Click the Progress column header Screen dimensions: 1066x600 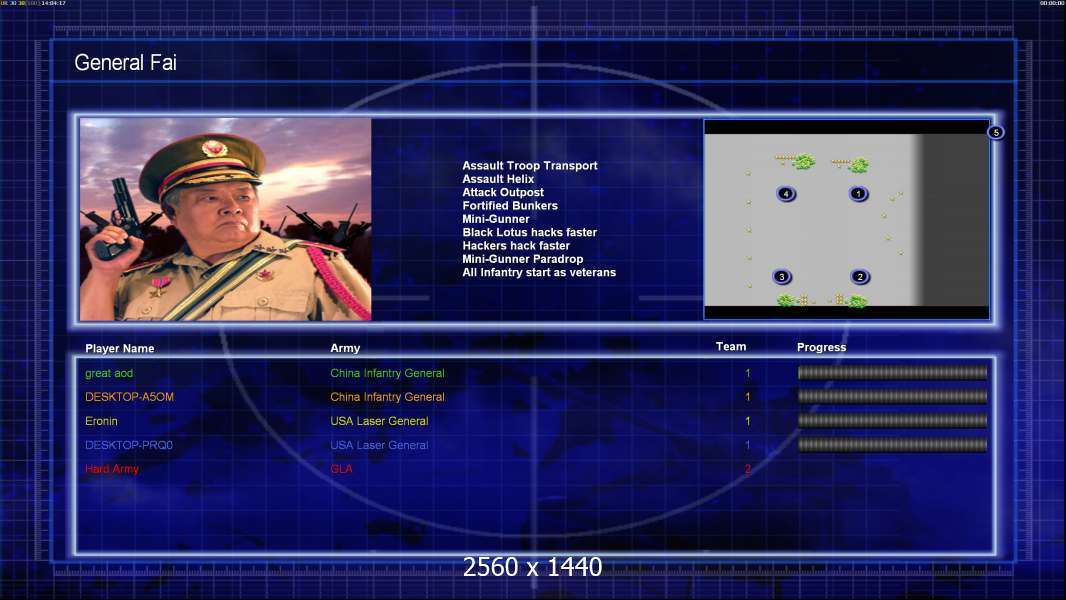[x=821, y=347]
